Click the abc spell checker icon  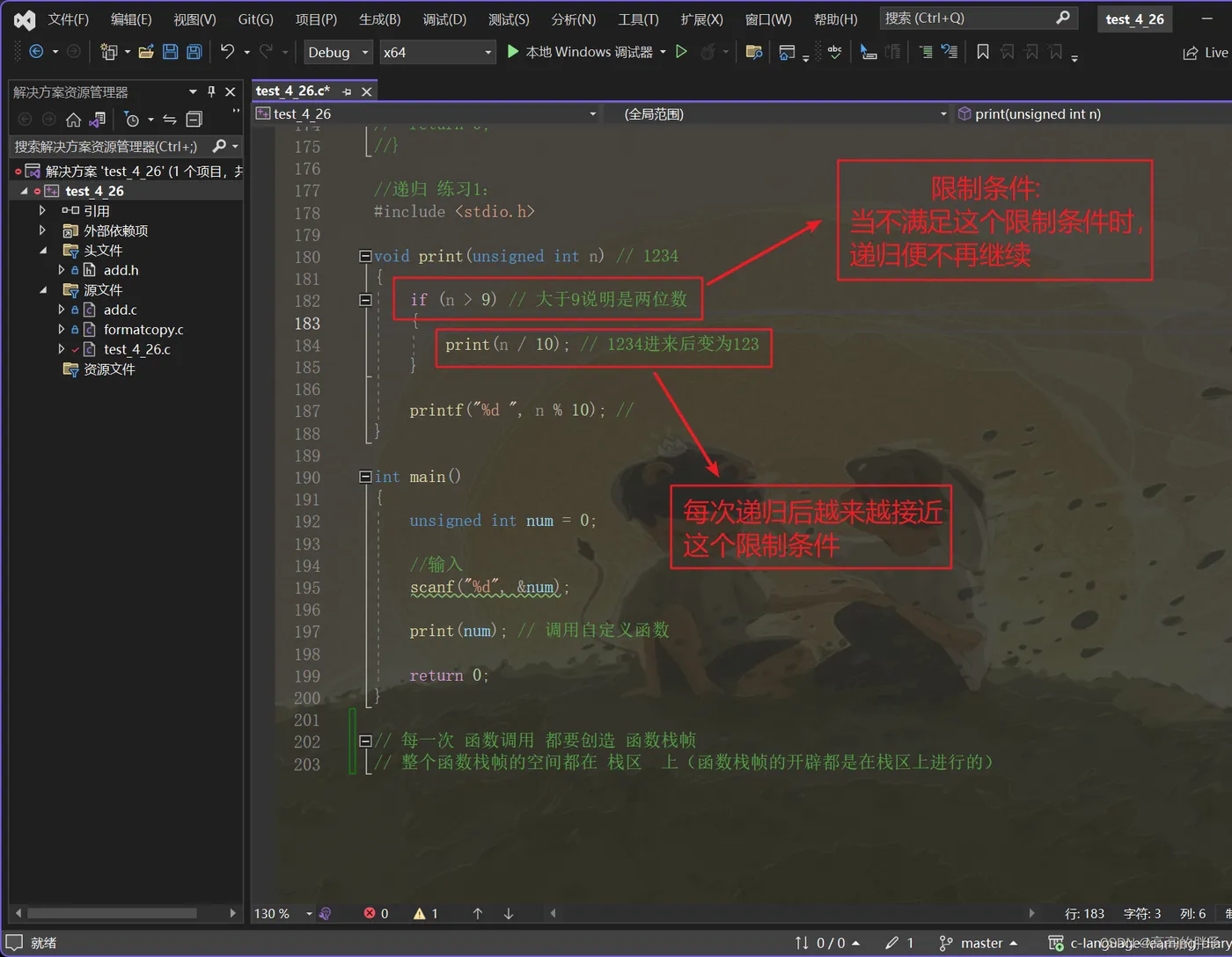[834, 52]
